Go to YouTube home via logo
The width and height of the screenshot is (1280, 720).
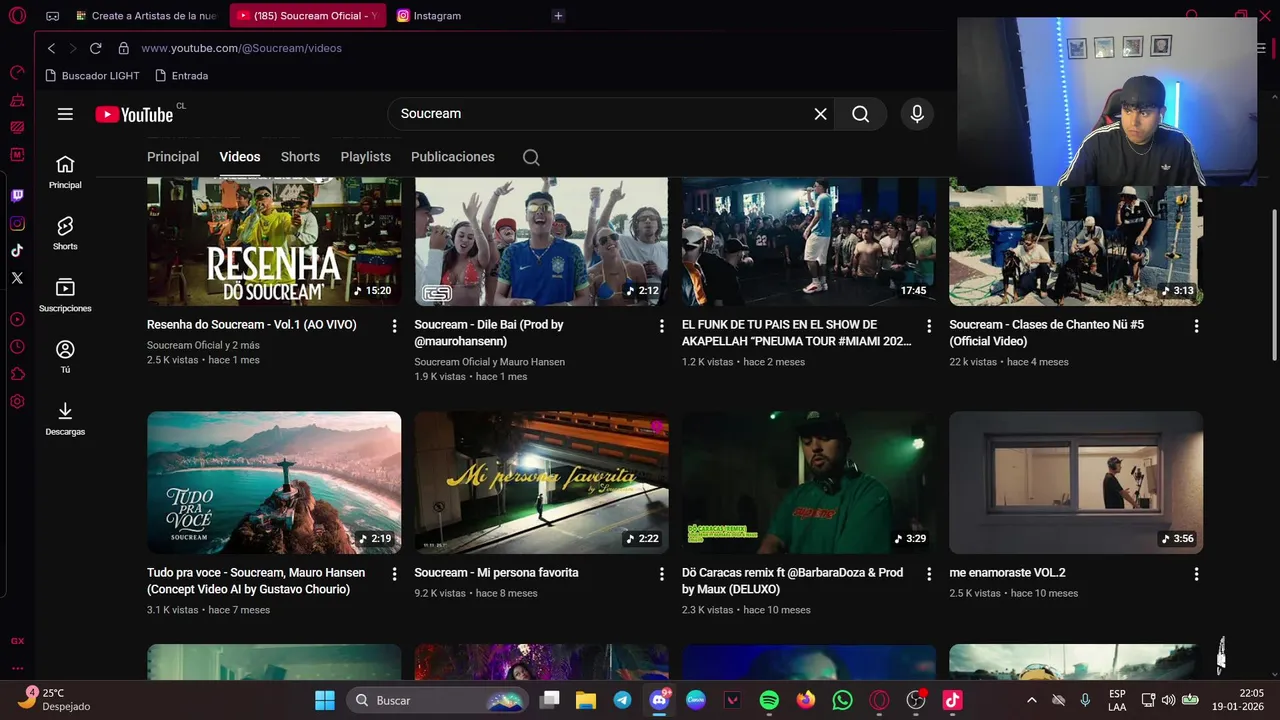tap(135, 114)
